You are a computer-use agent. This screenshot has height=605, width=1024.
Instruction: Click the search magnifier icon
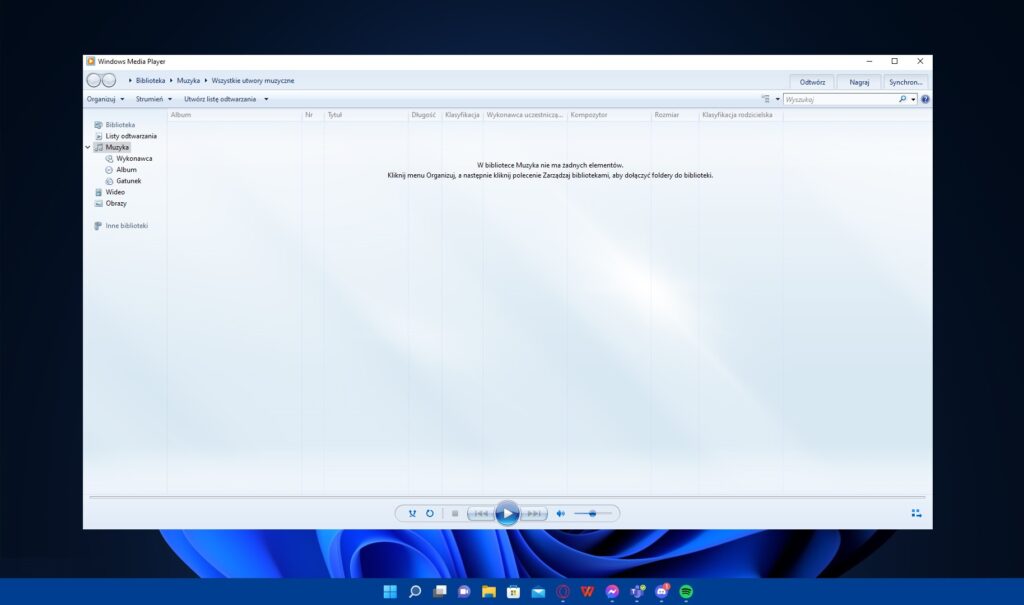903,99
